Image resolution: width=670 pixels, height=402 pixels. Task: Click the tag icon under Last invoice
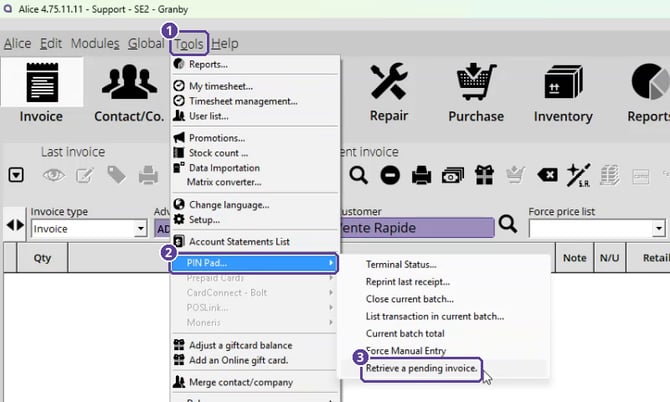click(x=116, y=175)
